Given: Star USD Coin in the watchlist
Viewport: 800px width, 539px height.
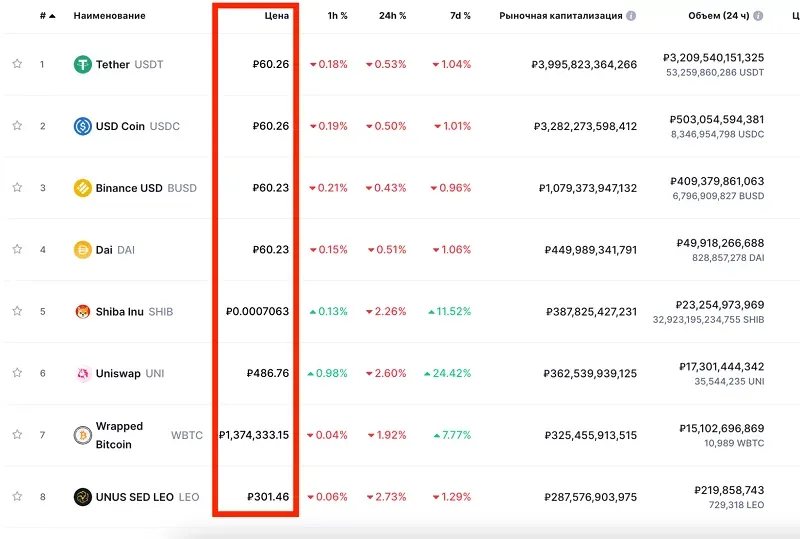Looking at the screenshot, I should click(x=17, y=126).
